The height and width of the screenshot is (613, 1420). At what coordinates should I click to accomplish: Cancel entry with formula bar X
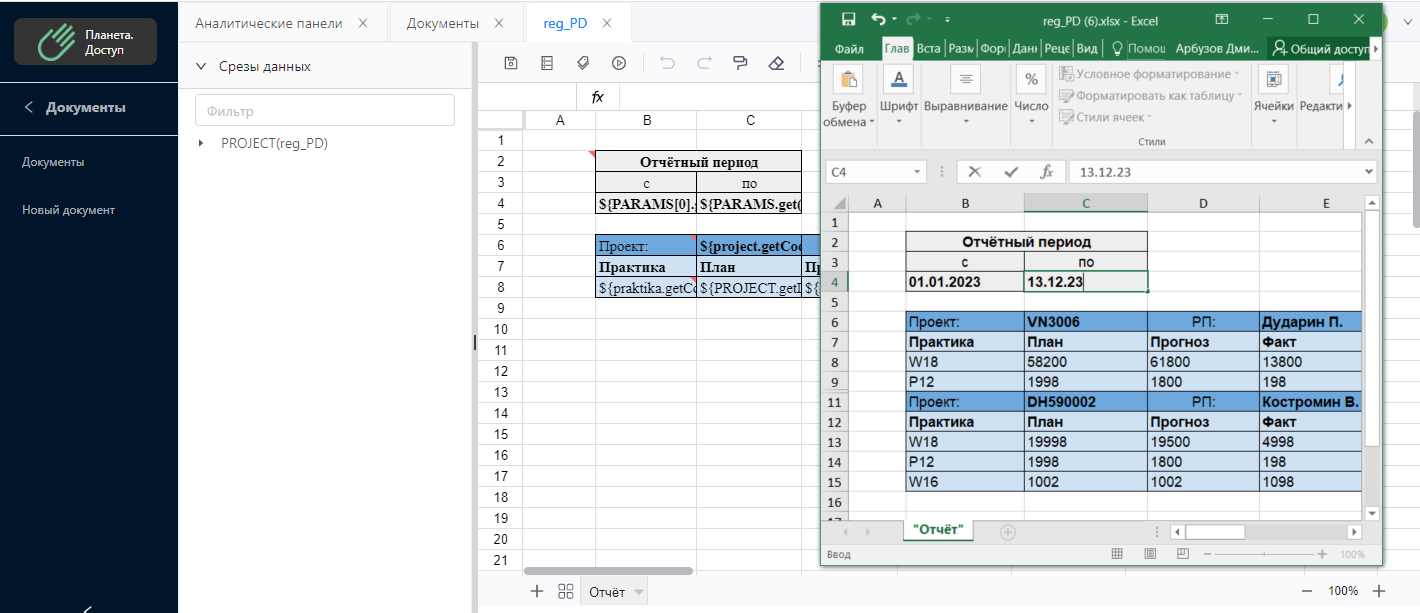coord(975,172)
